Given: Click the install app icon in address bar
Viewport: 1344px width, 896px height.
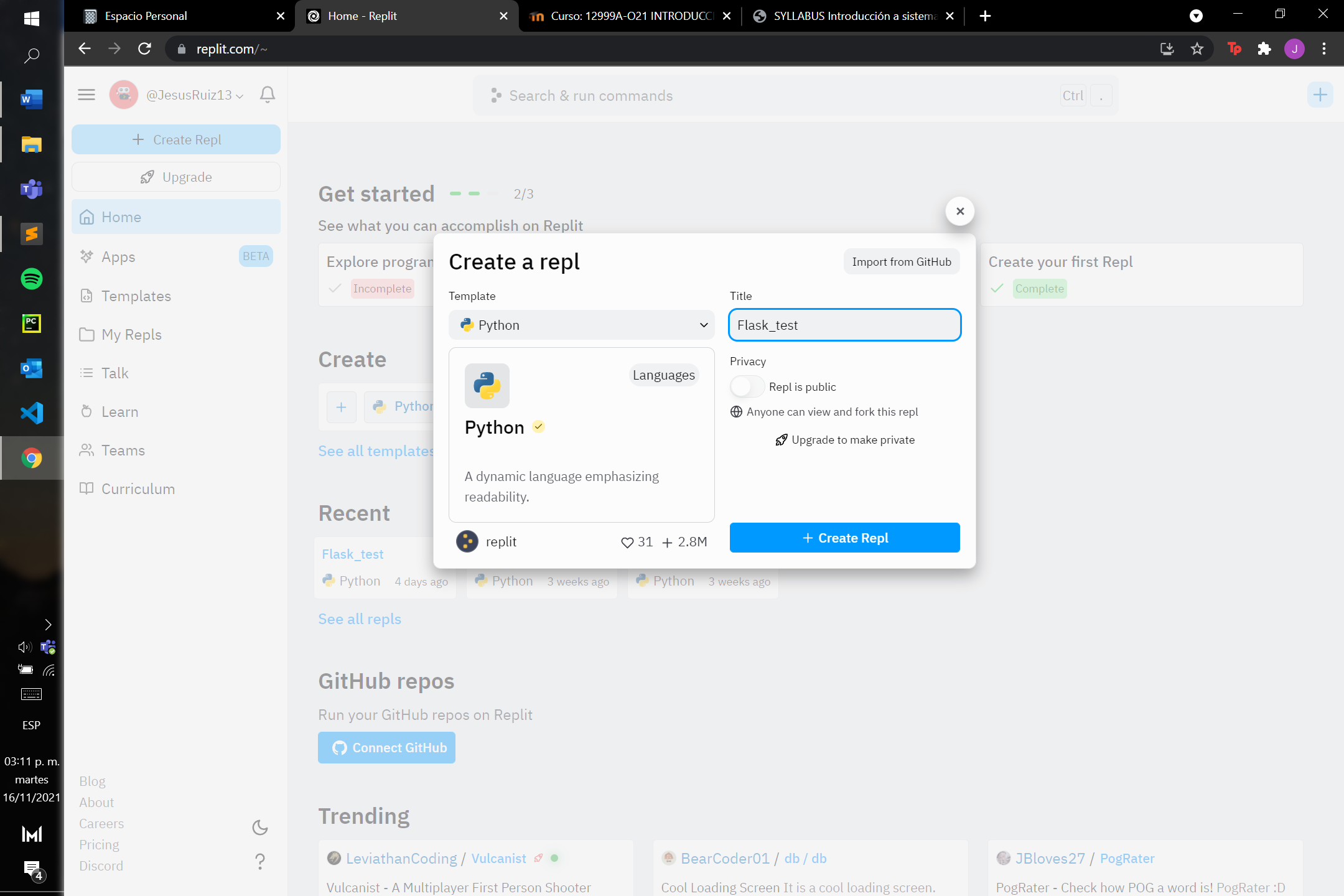Looking at the screenshot, I should (1167, 49).
